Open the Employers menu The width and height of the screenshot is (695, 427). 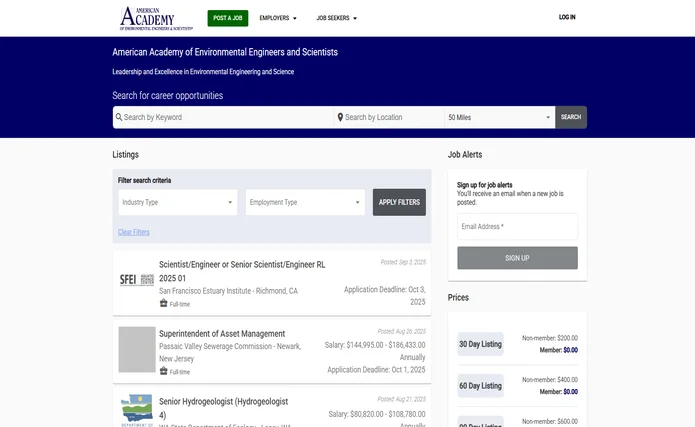[x=278, y=18]
